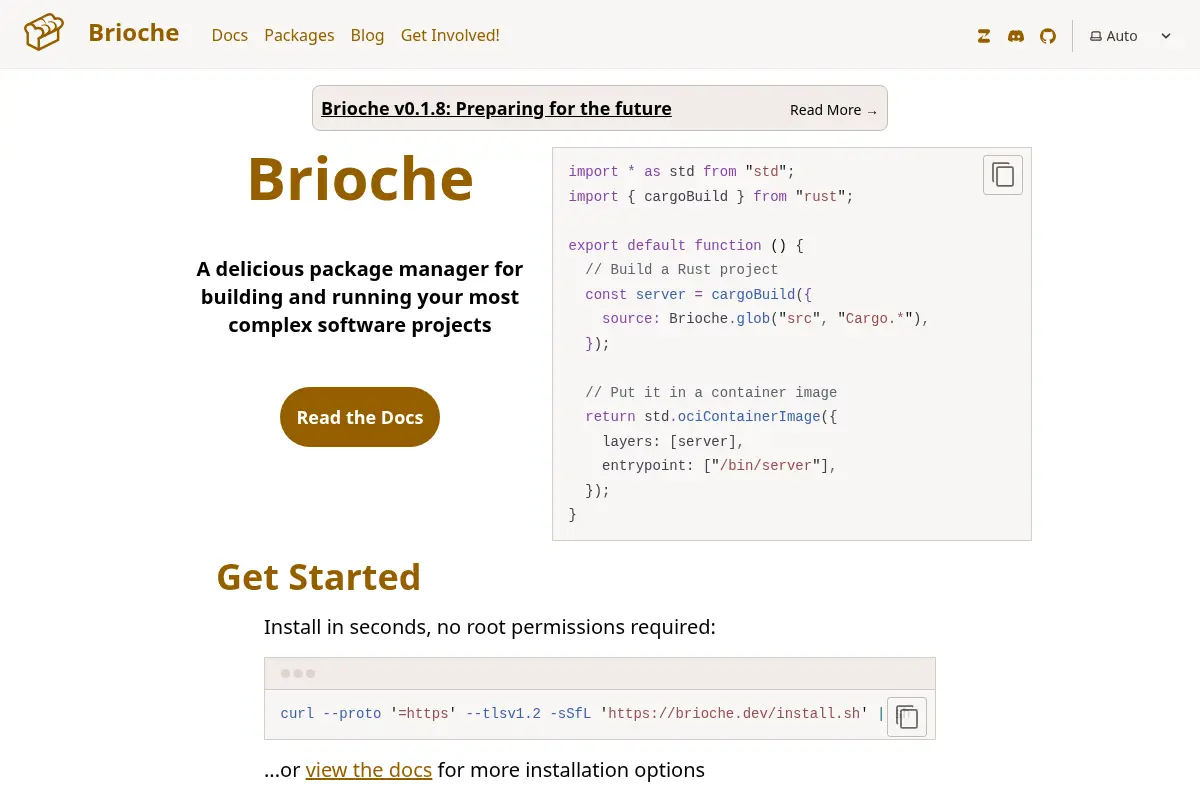Expand the Auto theme dropdown
This screenshot has width=1200, height=800.
[x=1131, y=36]
